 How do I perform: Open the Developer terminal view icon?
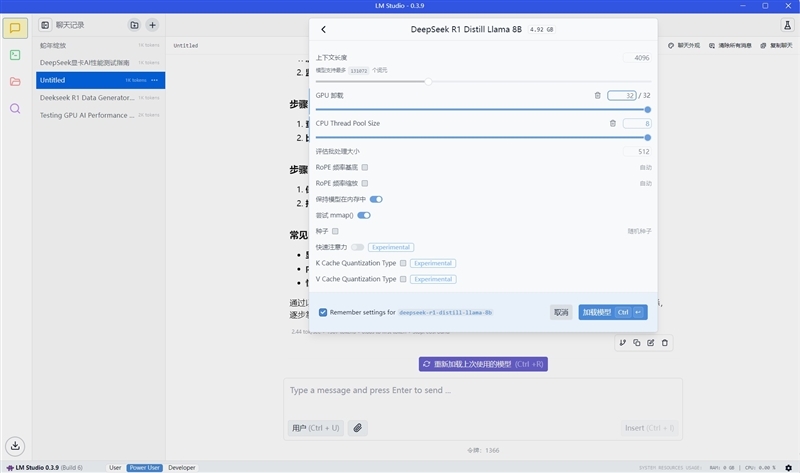[x=15, y=55]
